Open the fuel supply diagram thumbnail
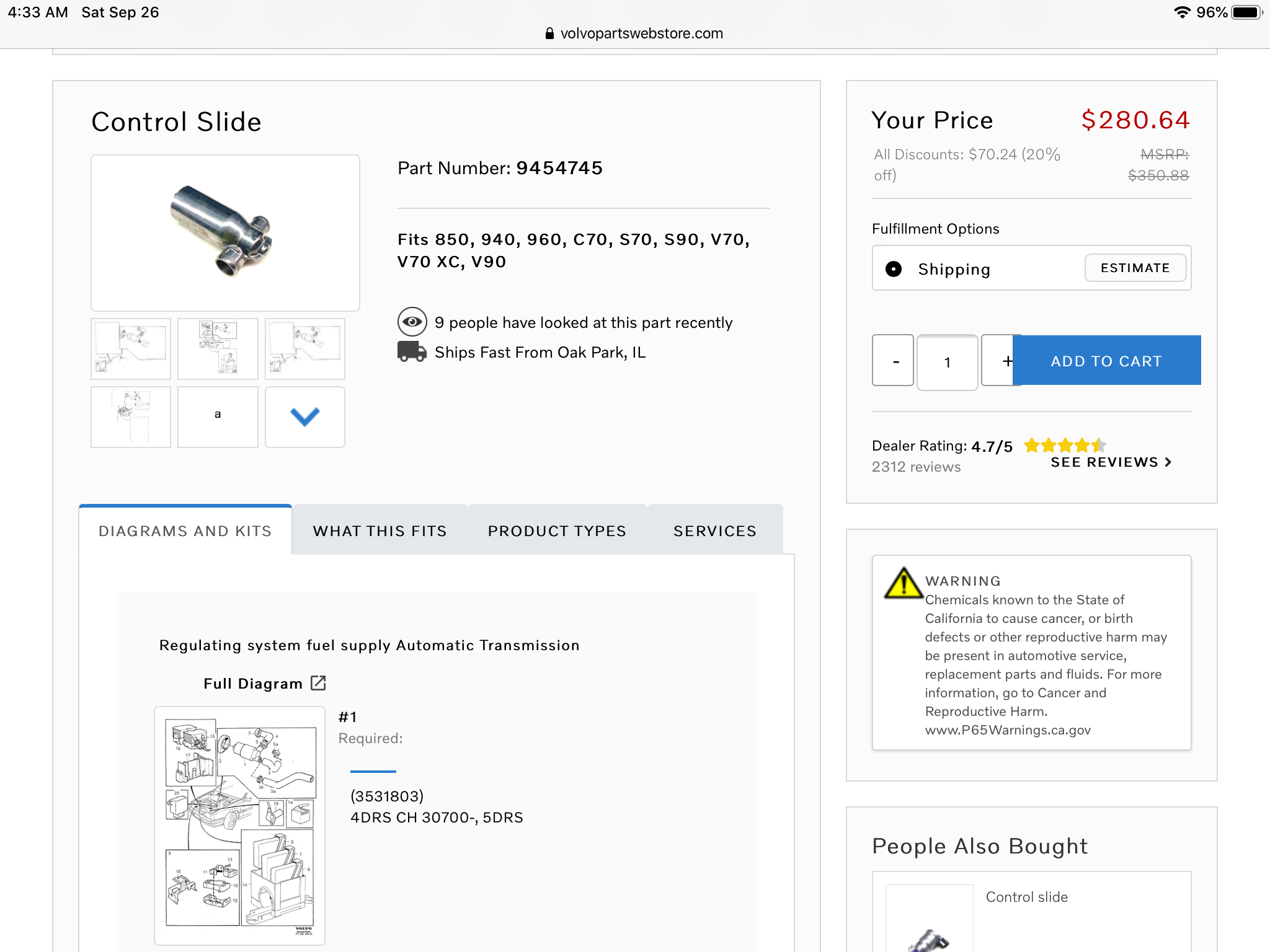This screenshot has height=952, width=1270. (x=239, y=825)
